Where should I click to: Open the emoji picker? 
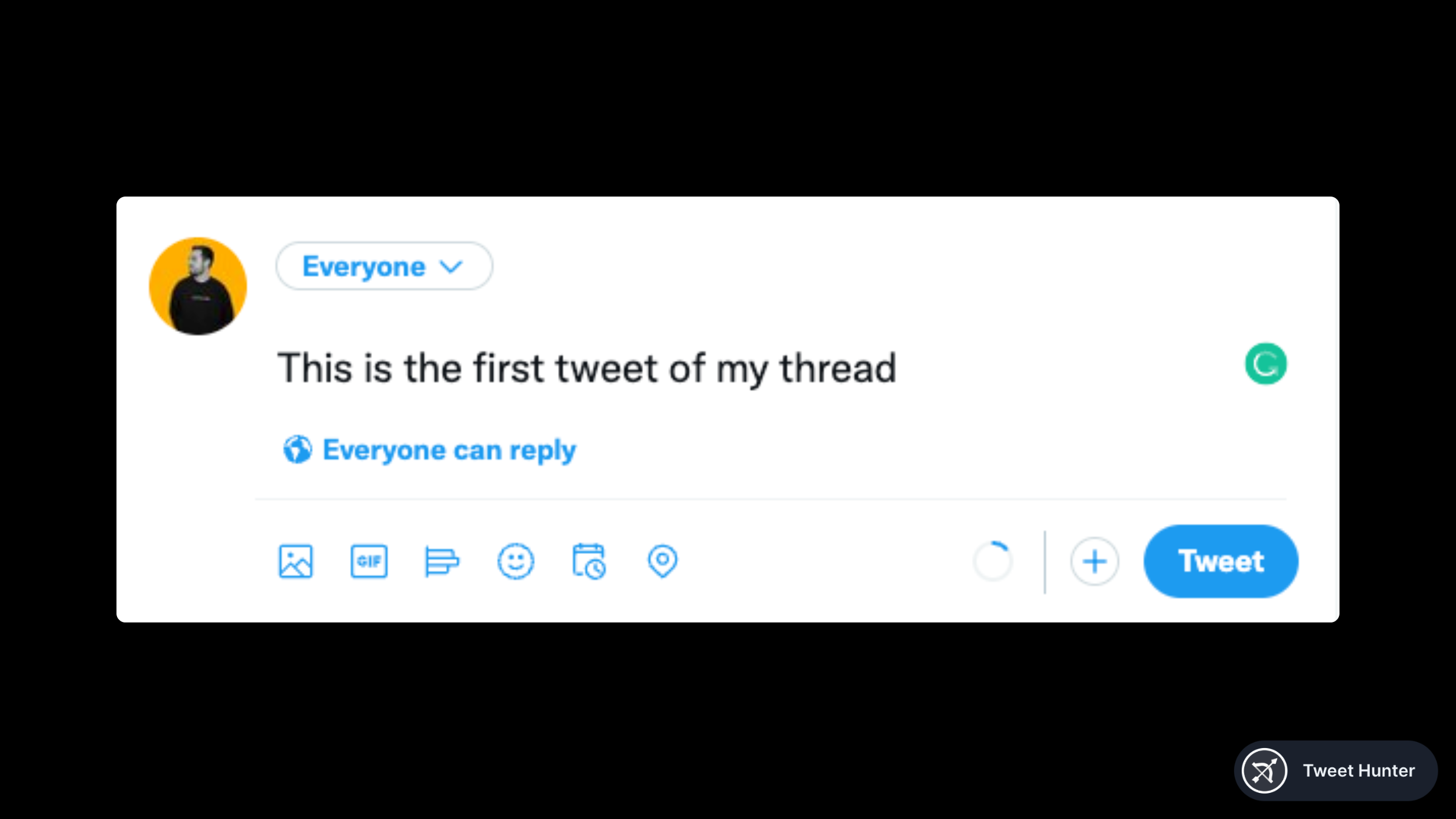[515, 561]
